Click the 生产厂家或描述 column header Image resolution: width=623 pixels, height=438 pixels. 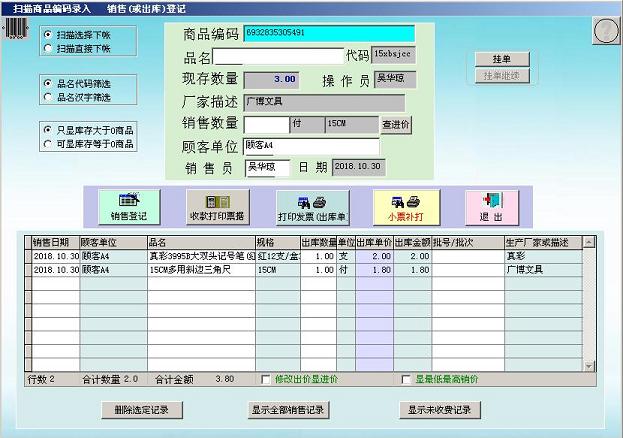(x=544, y=242)
